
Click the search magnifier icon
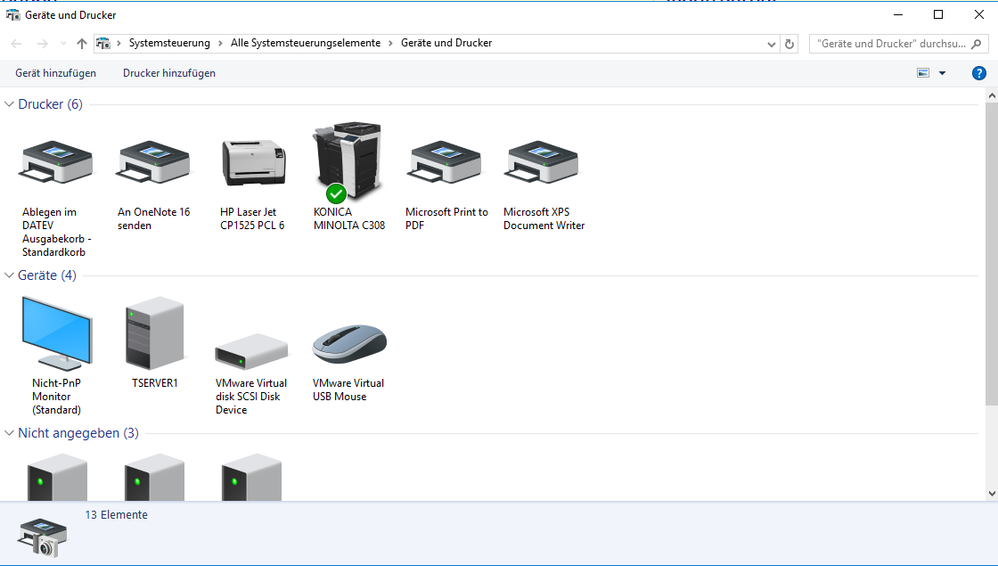coord(976,44)
